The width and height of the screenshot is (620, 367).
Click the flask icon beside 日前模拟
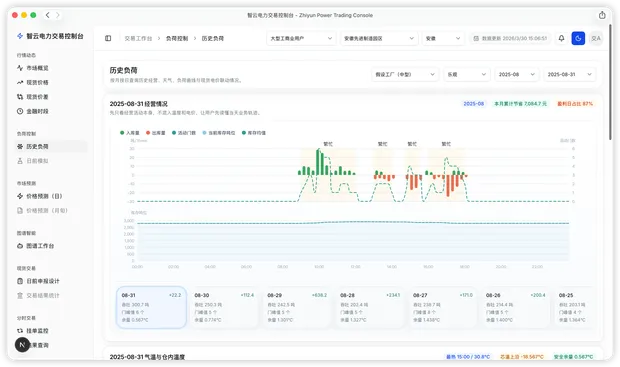20,161
